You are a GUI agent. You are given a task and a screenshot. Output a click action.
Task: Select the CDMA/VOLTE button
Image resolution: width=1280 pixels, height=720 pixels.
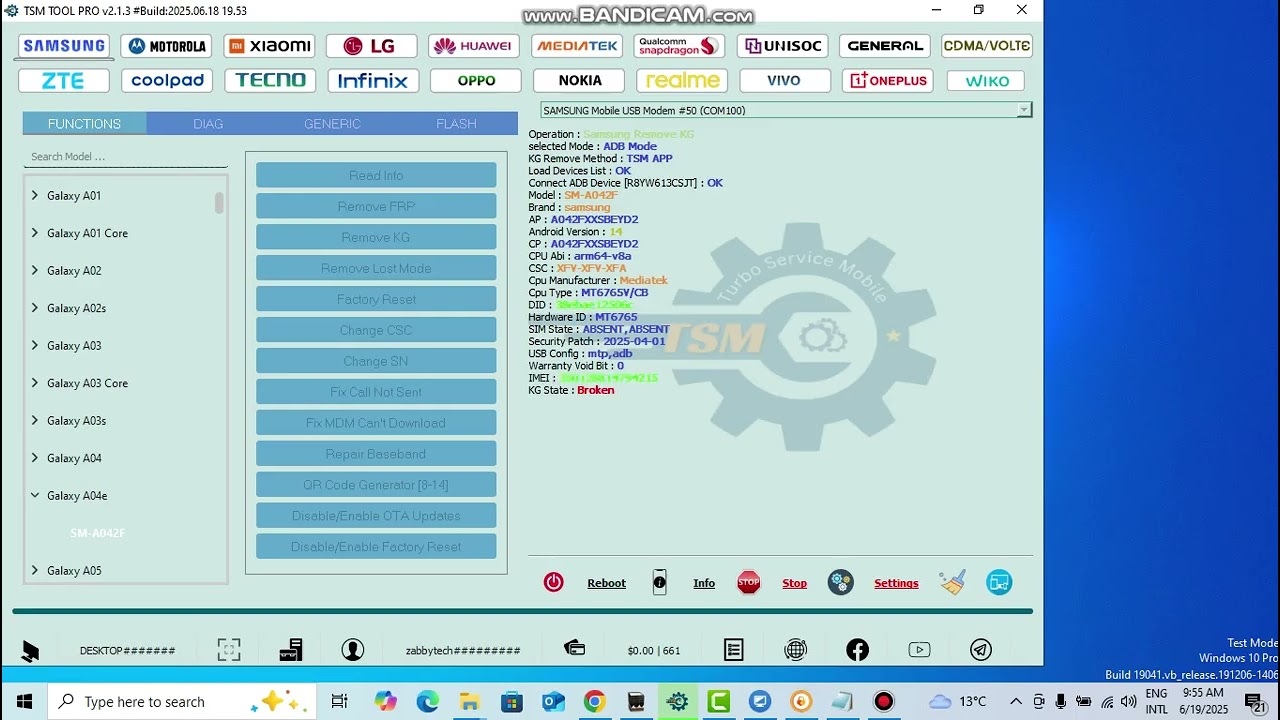pos(987,46)
